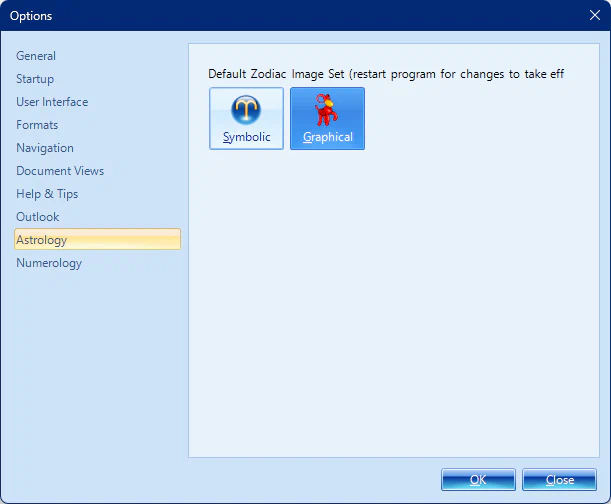Open Navigation settings
The height and width of the screenshot is (504, 611).
(45, 148)
